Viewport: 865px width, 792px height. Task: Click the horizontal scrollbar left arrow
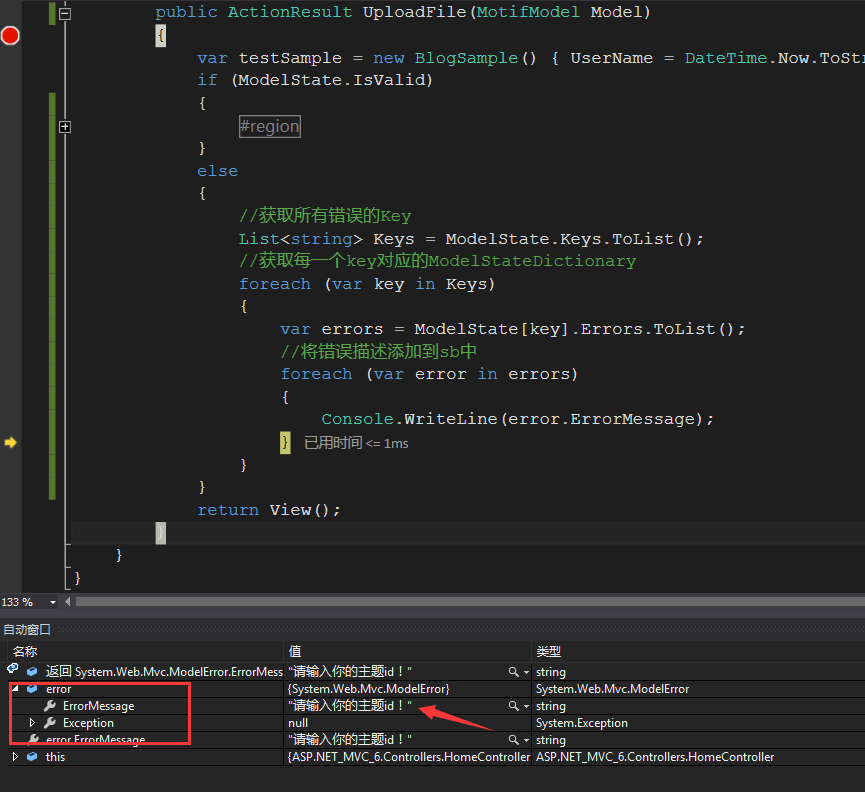click(67, 602)
